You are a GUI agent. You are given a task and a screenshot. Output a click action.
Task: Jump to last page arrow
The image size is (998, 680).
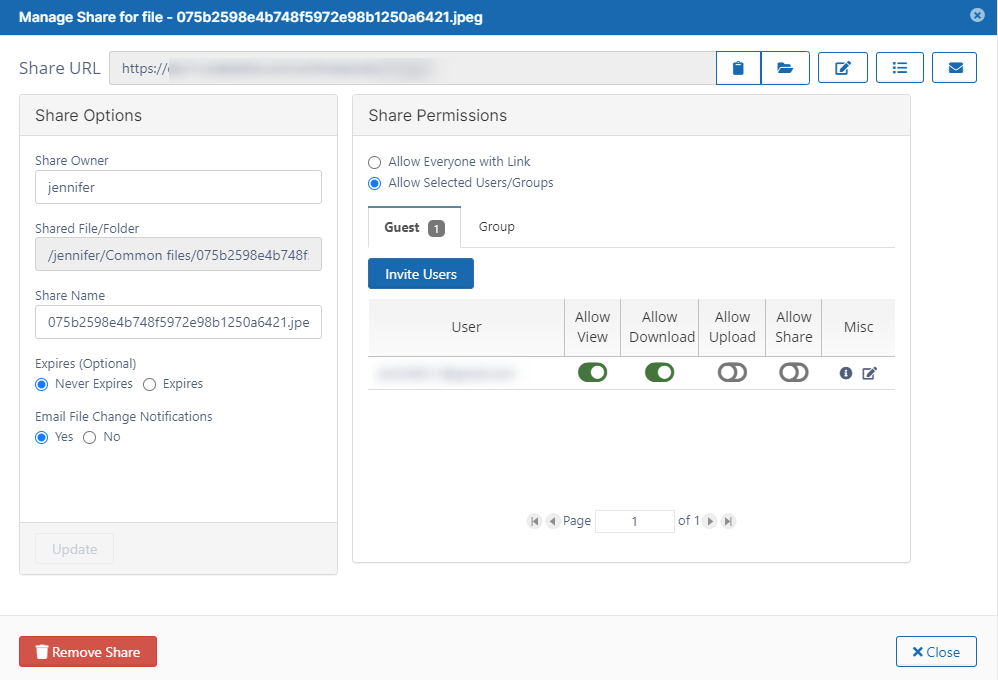point(728,521)
